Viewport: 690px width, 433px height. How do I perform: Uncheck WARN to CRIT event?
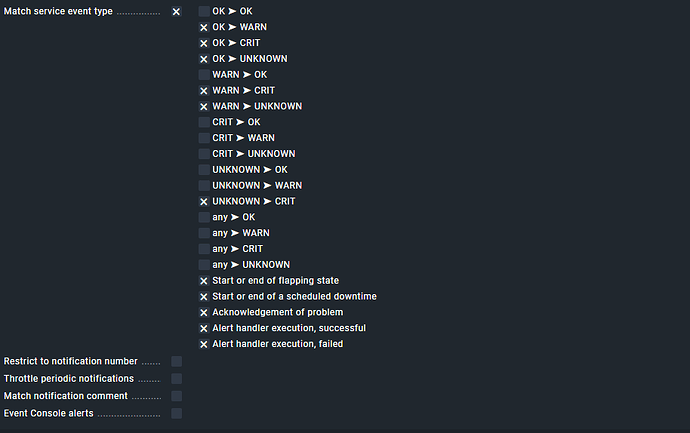(x=204, y=91)
